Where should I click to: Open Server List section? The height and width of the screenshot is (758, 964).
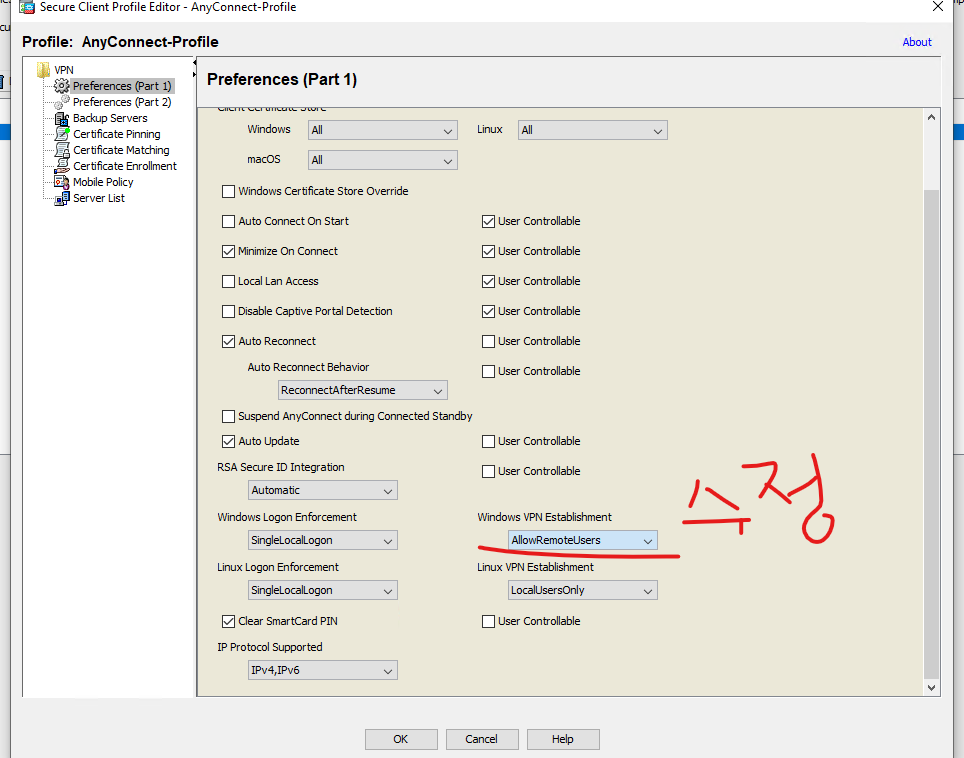pos(99,198)
